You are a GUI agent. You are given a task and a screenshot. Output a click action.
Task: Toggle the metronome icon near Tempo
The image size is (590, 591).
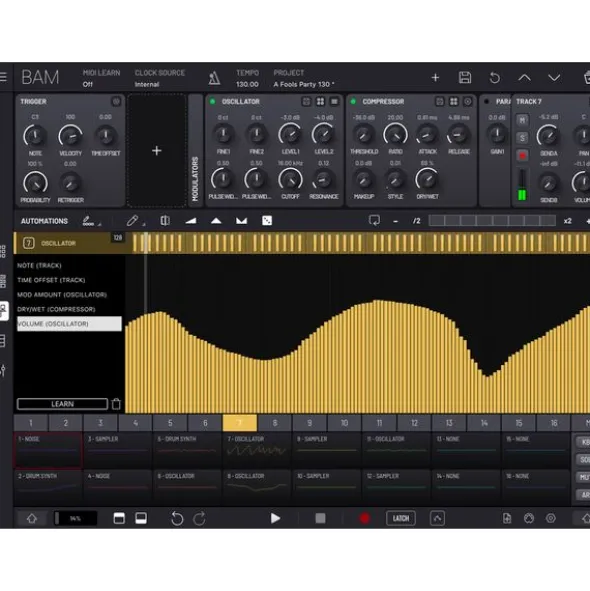click(x=214, y=78)
